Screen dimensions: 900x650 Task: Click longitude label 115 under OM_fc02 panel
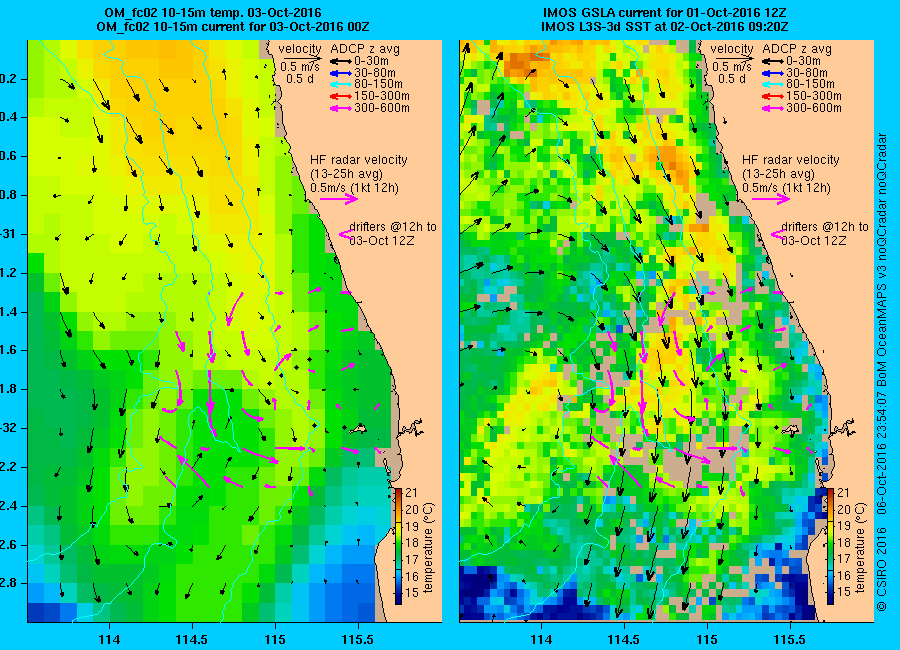[x=275, y=639]
